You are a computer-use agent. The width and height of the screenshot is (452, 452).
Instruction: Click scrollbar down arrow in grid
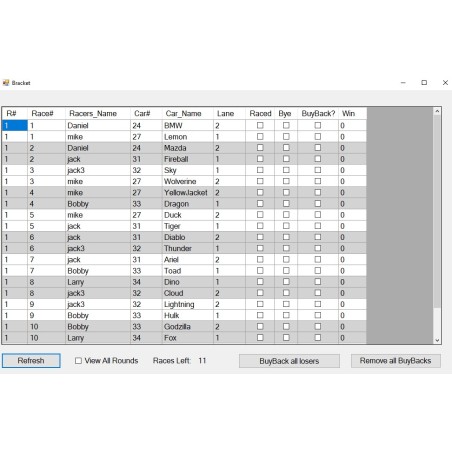(x=437, y=340)
